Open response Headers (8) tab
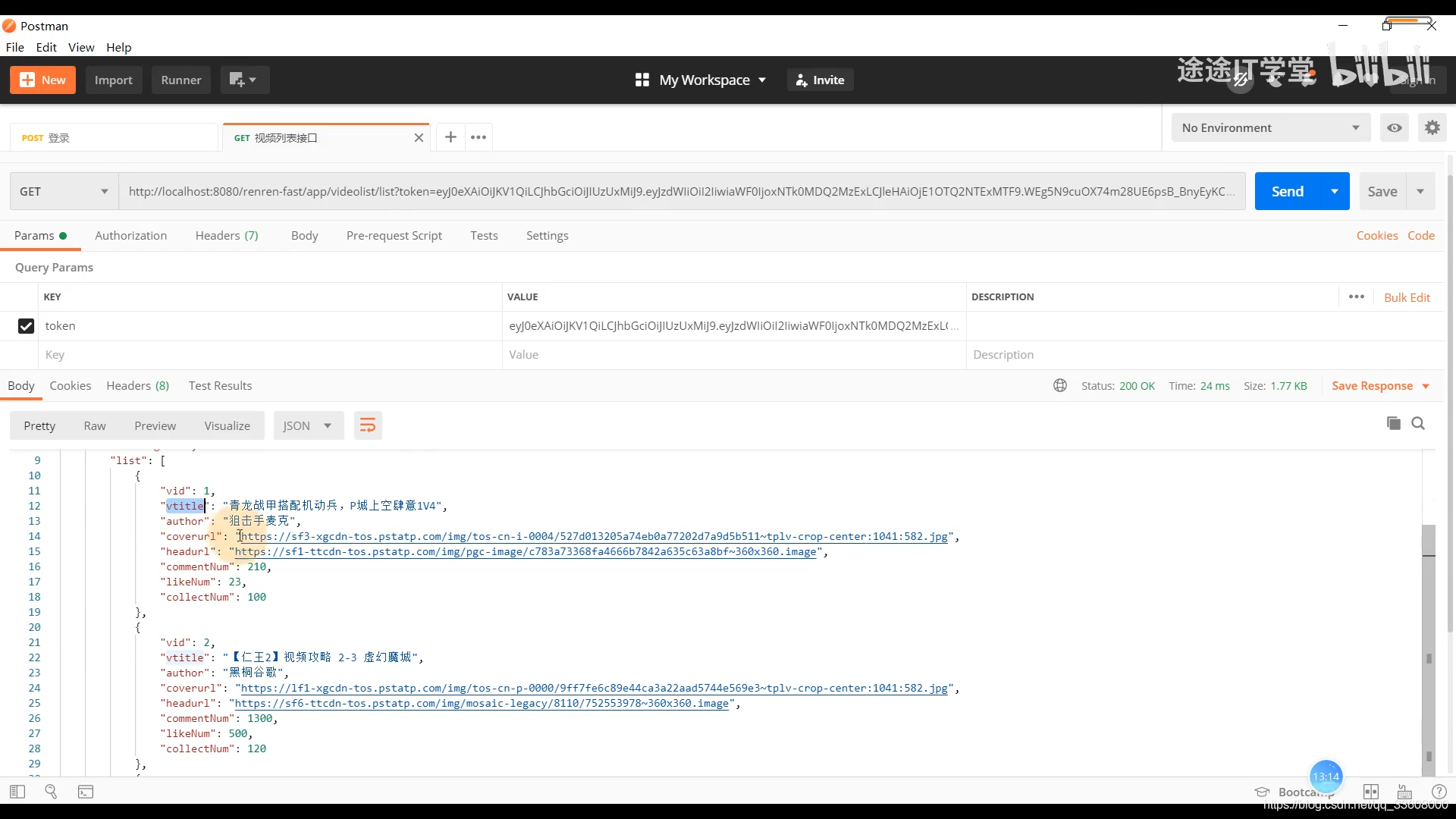The image size is (1456, 819). tap(137, 386)
